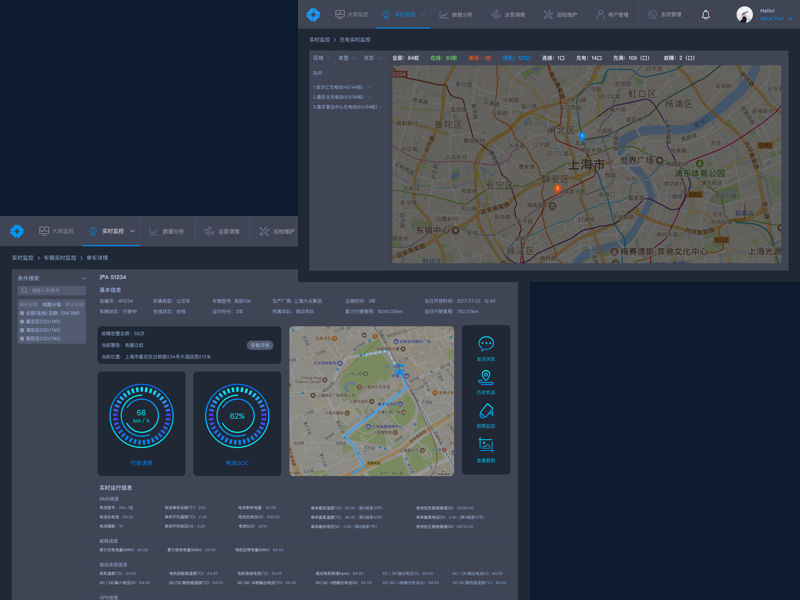Viewport: 800px width, 600px height.
Task: Click the blue logo in vehicle detail window
Action: pos(17,231)
